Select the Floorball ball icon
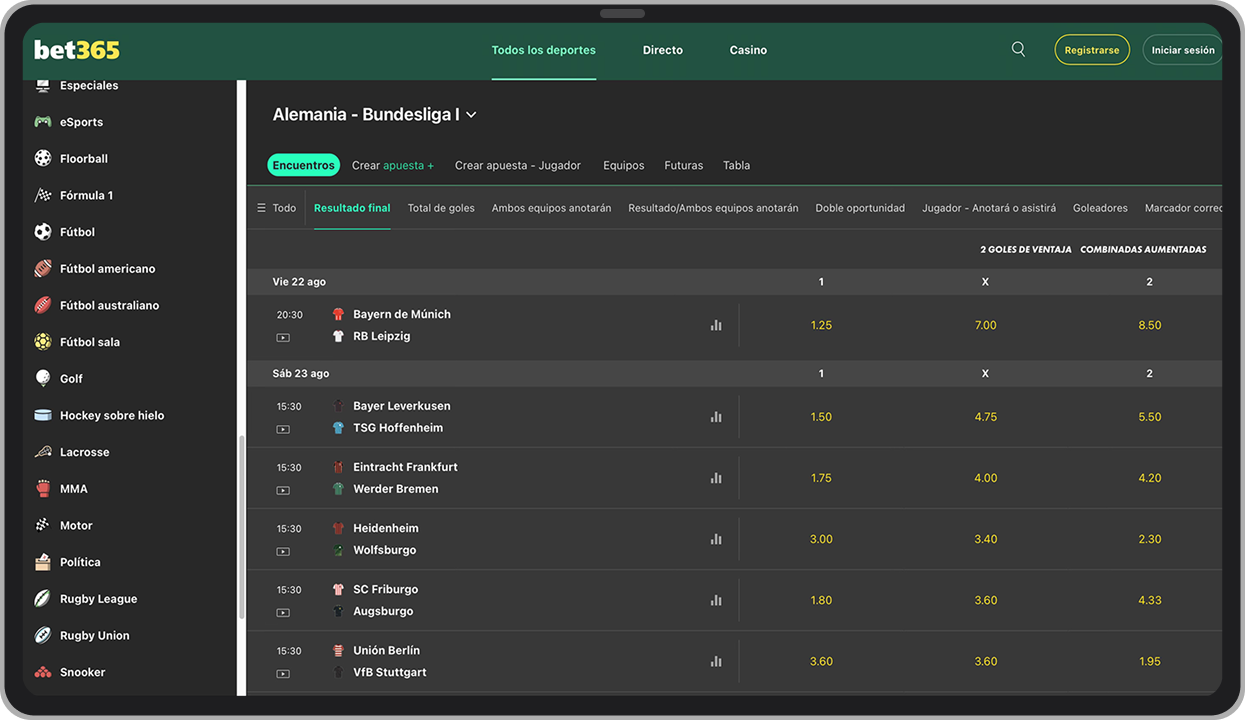Viewport: 1245px width, 720px height. point(43,158)
